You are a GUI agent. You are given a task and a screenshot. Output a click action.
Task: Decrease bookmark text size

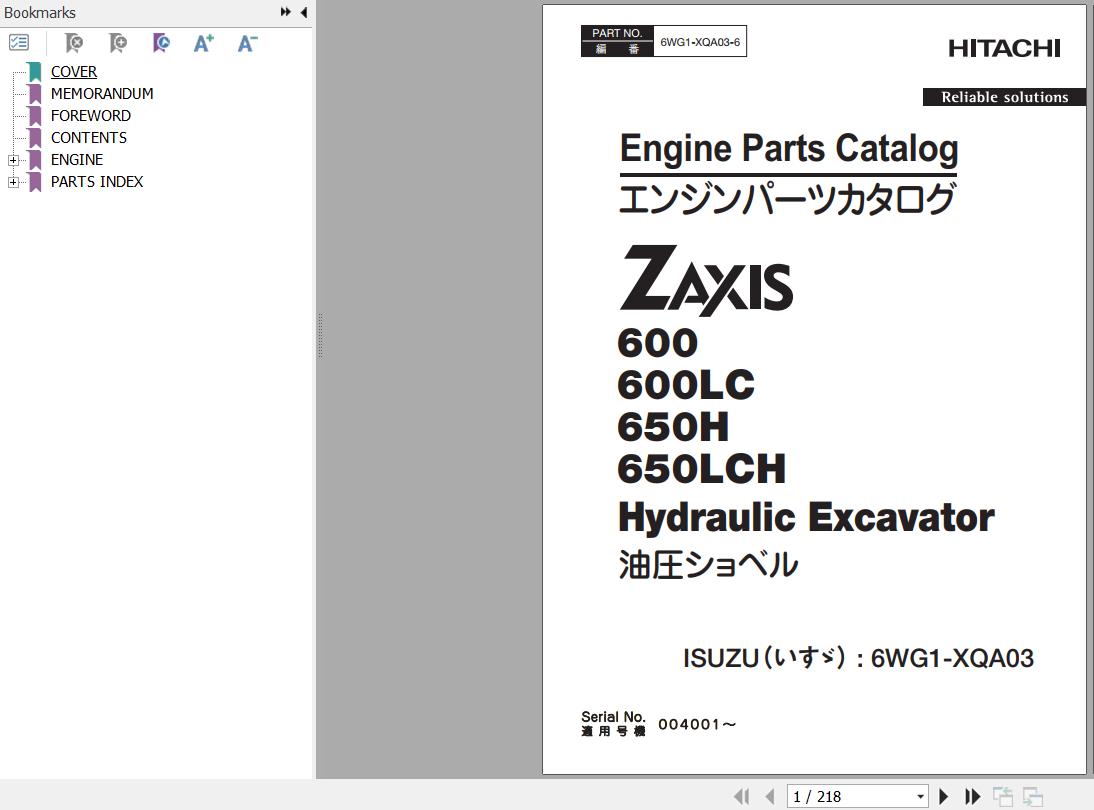click(x=247, y=43)
